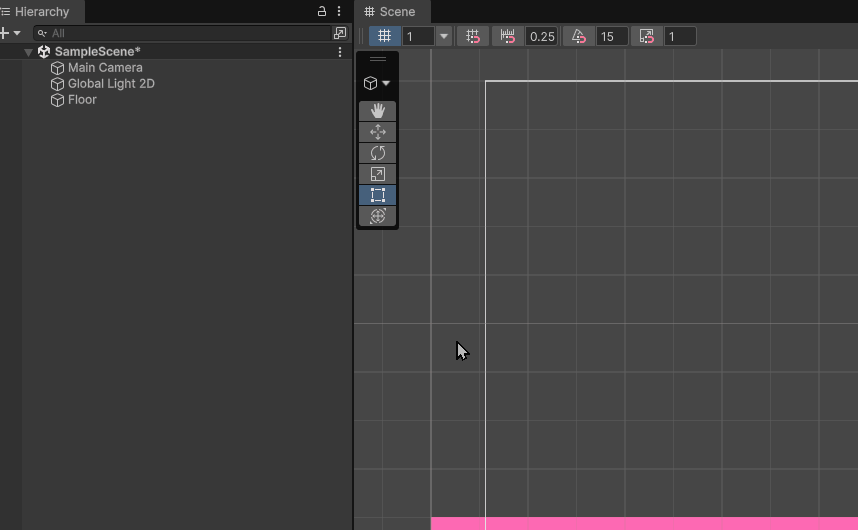The height and width of the screenshot is (530, 858).
Task: Open the grid settings dropdown arrow
Action: [444, 37]
